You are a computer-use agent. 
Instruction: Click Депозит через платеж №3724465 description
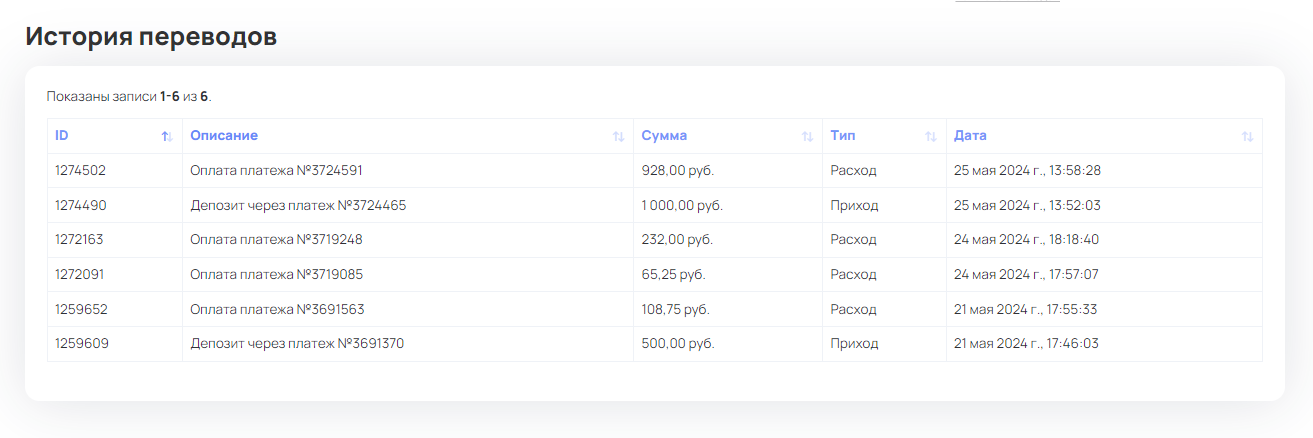(298, 206)
